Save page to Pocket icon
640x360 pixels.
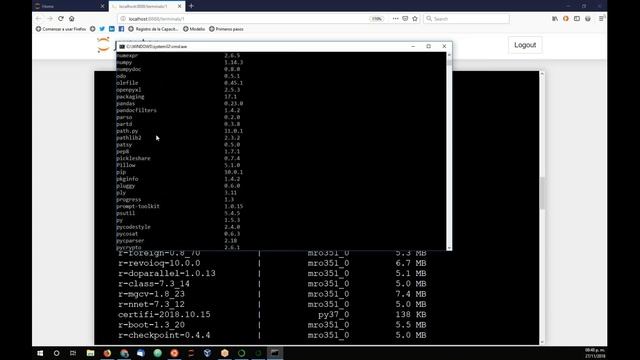point(405,19)
